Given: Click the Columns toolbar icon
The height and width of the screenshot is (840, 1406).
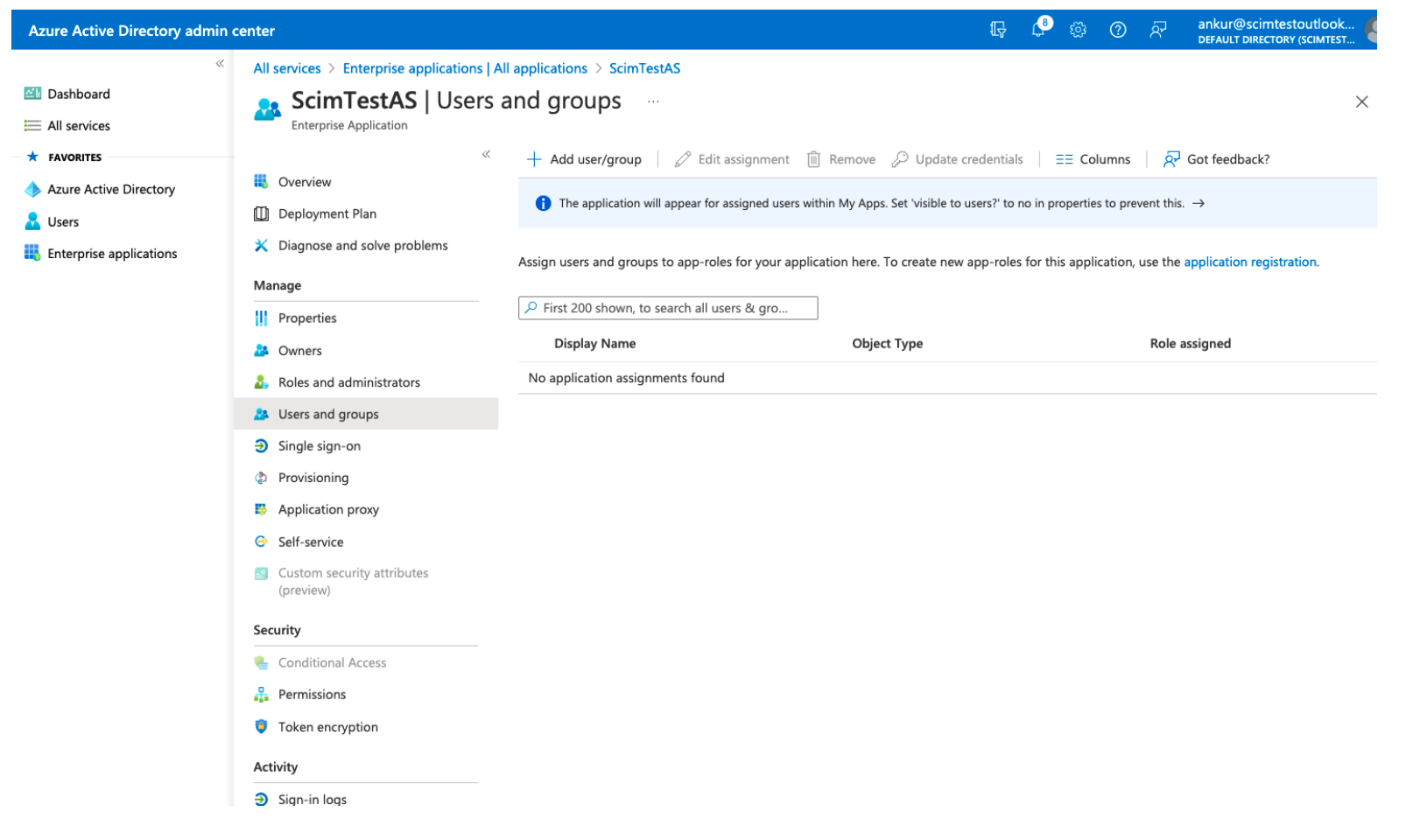Looking at the screenshot, I should (x=1064, y=159).
